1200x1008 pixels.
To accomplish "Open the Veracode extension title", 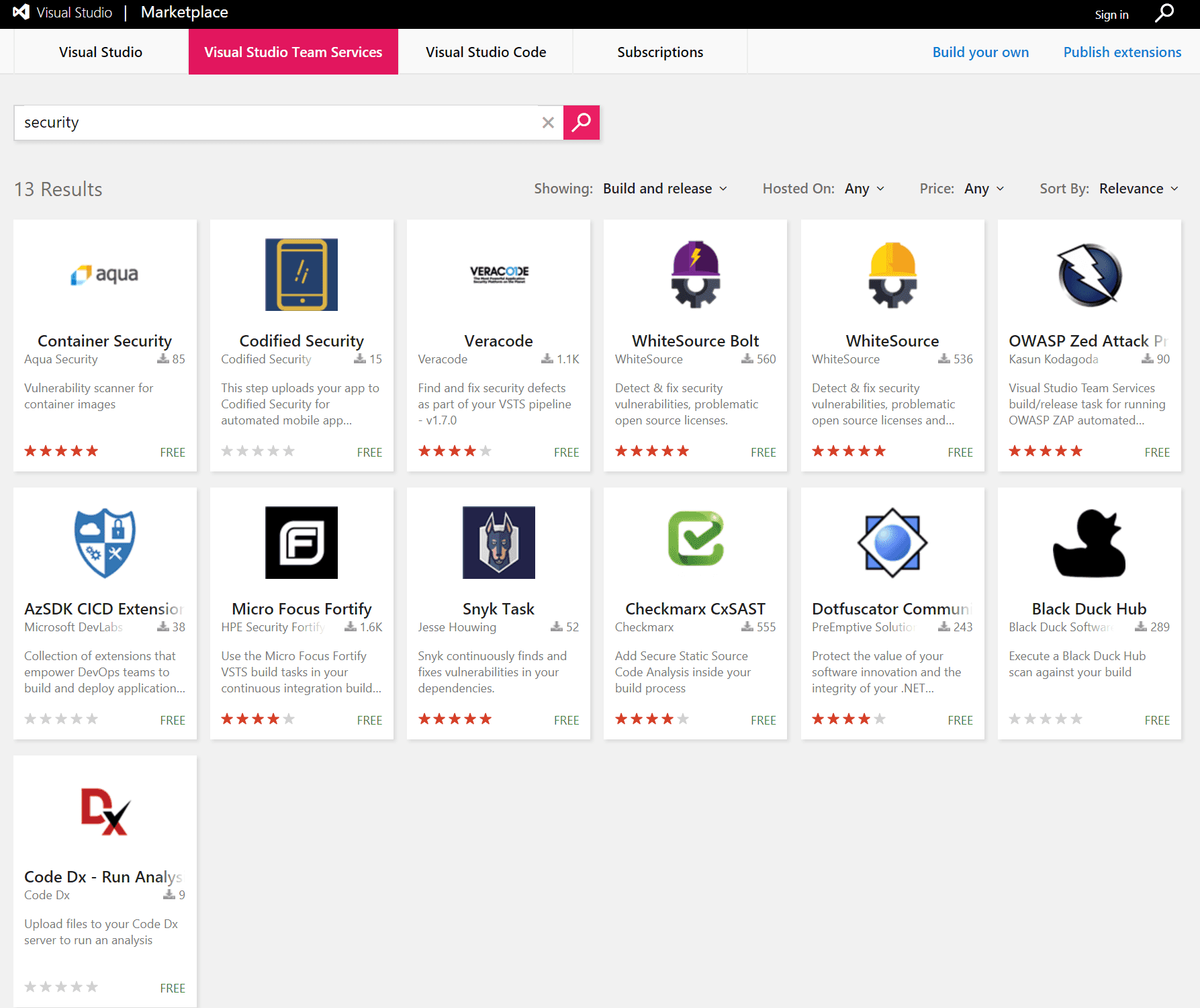I will pyautogui.click(x=499, y=340).
